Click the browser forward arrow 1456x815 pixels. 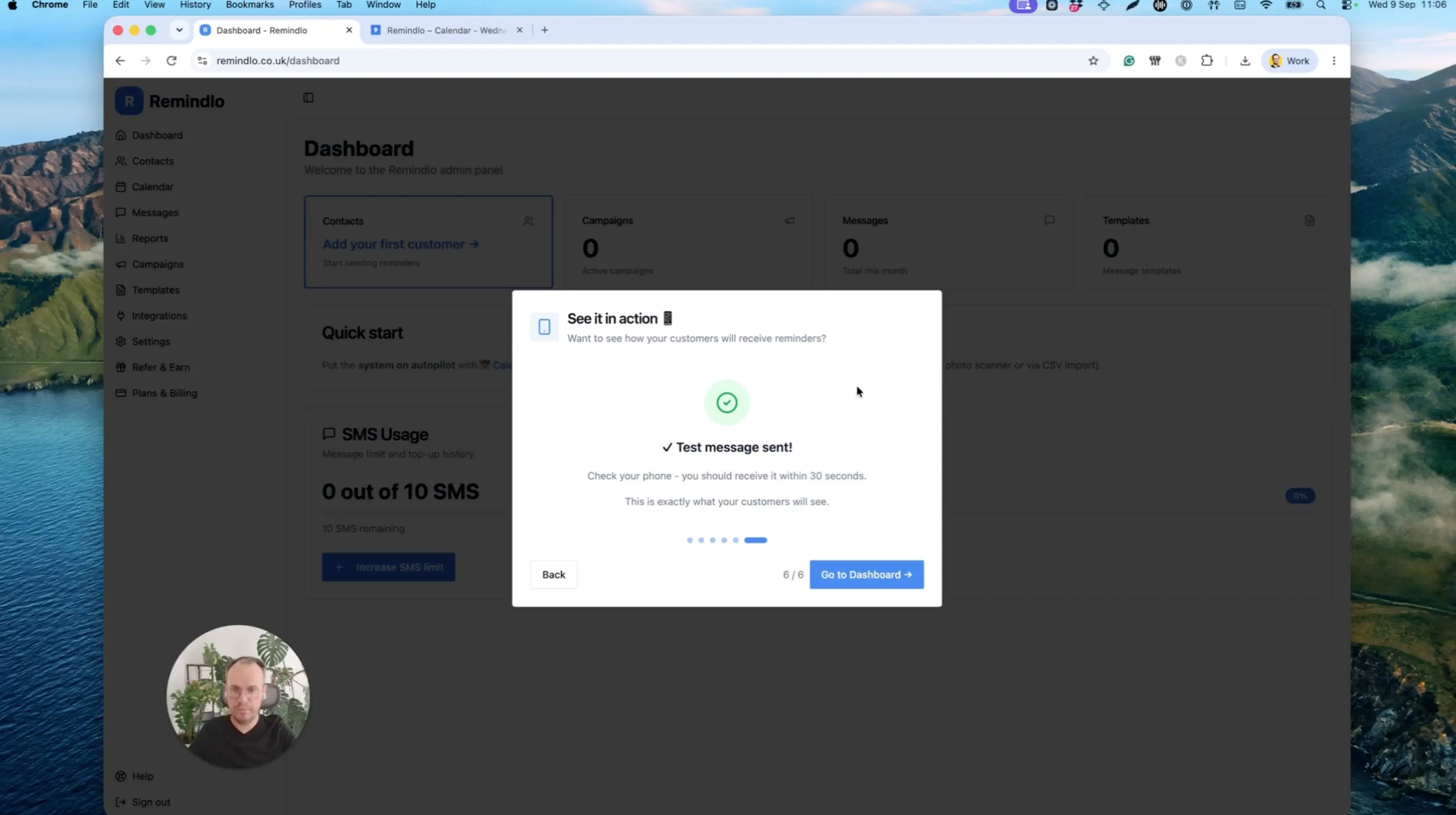pos(145,61)
